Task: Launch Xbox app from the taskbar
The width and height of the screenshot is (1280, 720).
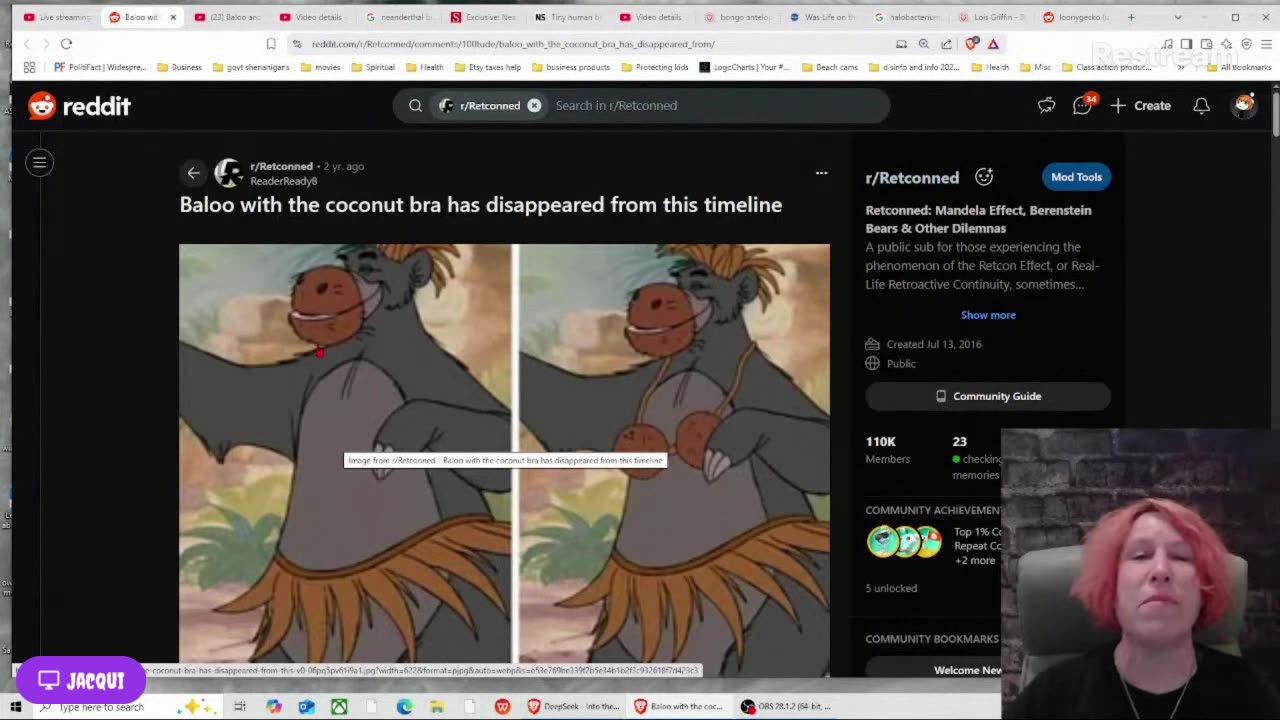Action: pos(339,707)
